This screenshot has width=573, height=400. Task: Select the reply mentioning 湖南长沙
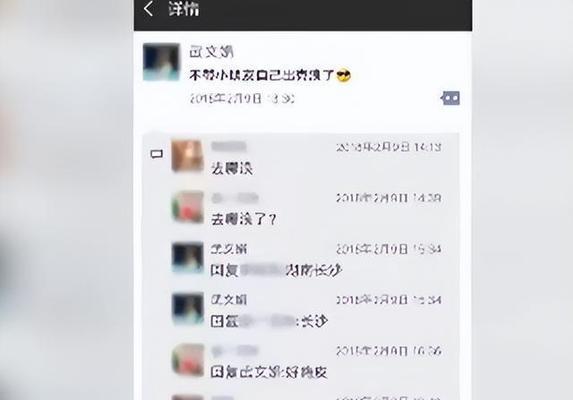point(276,270)
